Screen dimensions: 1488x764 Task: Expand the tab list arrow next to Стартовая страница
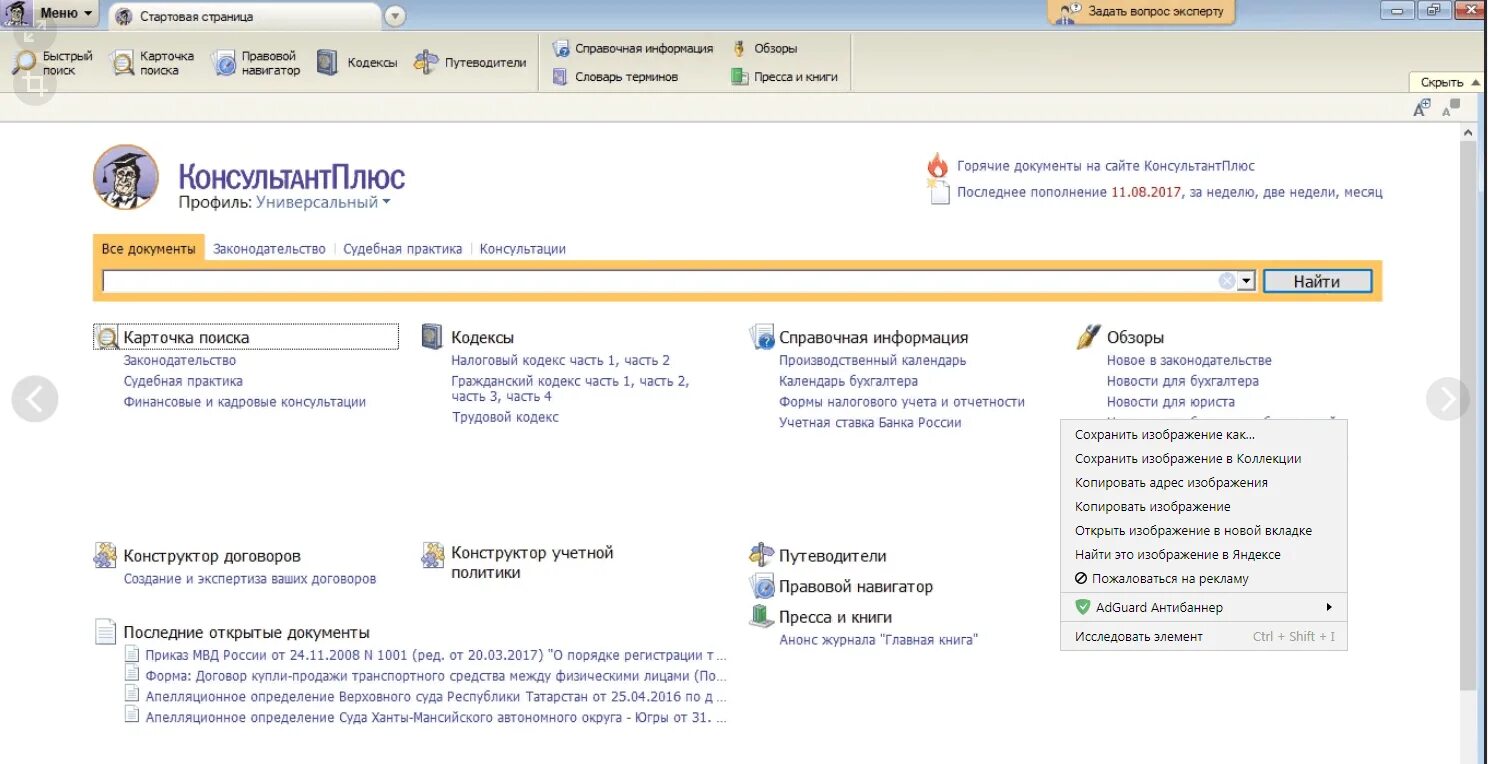pos(395,16)
